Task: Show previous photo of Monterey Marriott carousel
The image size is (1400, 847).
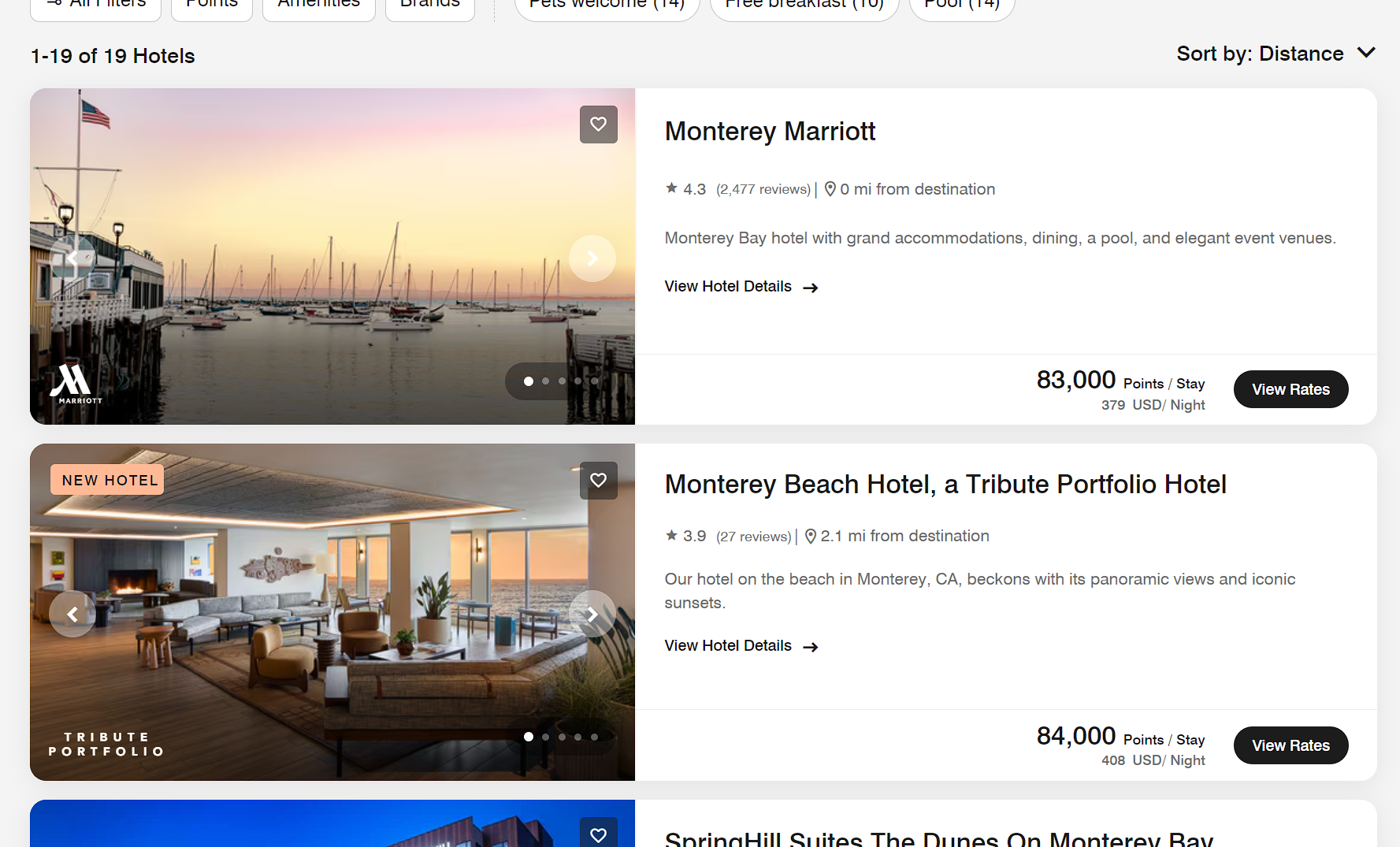Action: pos(72,258)
